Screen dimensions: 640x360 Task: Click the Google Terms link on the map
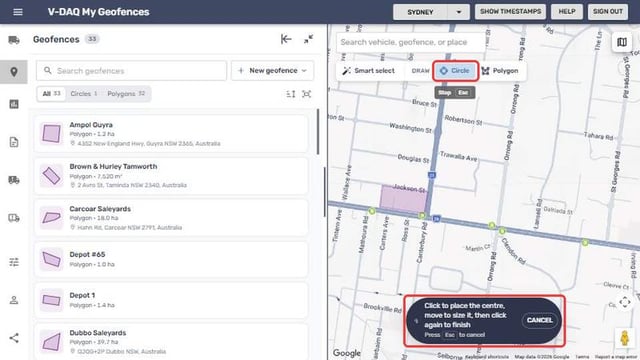582,357
